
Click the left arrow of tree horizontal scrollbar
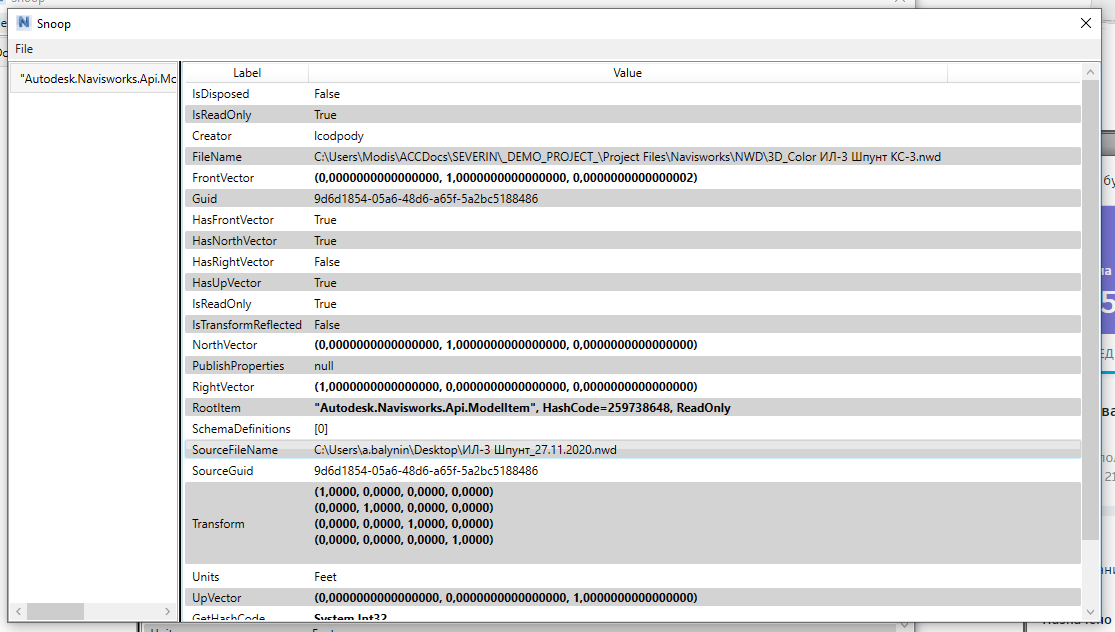(18, 611)
